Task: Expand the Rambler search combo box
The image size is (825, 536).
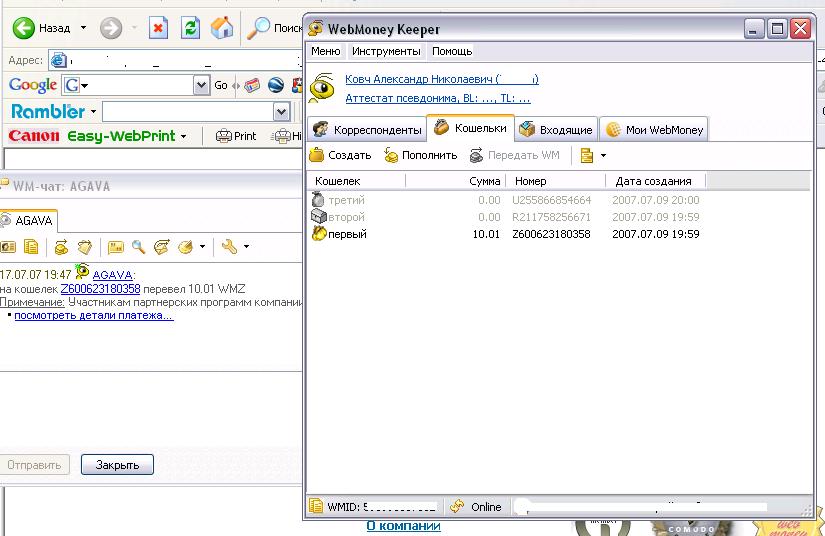Action: click(281, 112)
